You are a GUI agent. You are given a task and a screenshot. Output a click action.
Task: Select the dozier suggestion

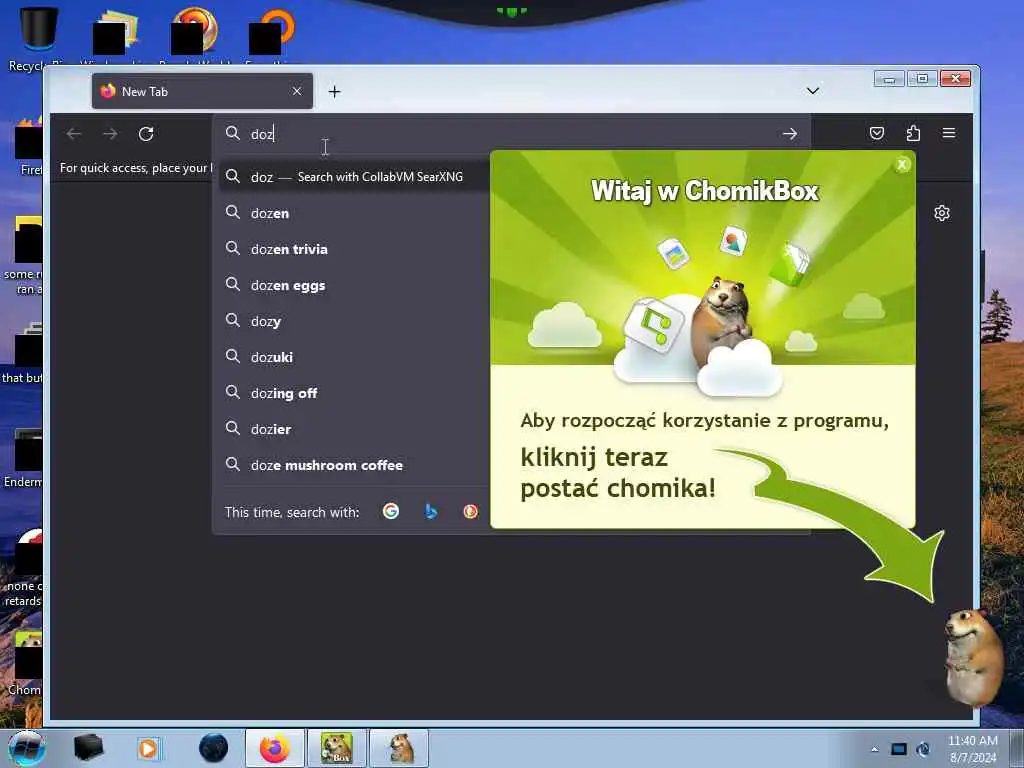[354, 429]
